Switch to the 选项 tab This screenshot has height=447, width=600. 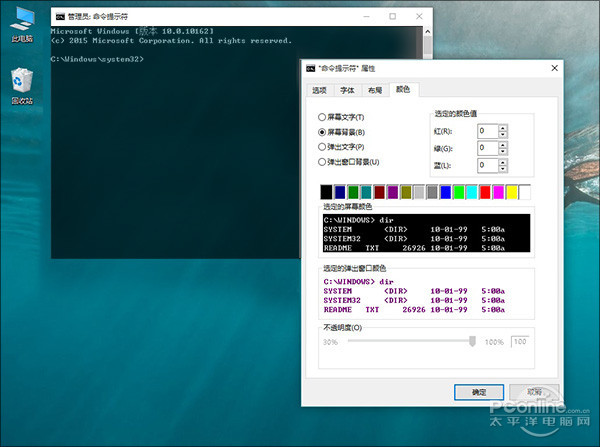320,90
